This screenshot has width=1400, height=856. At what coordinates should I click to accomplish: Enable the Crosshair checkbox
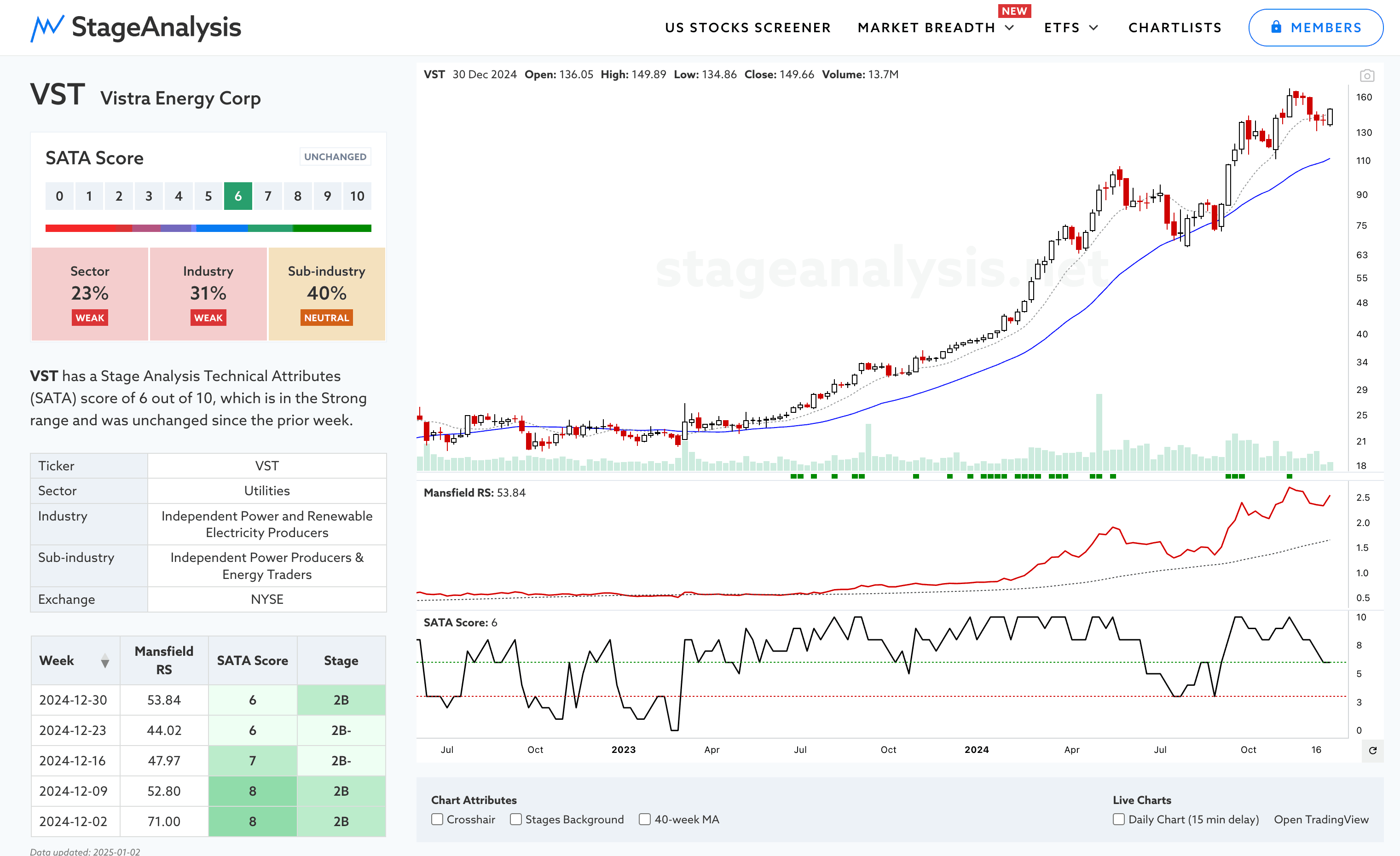pyautogui.click(x=437, y=819)
